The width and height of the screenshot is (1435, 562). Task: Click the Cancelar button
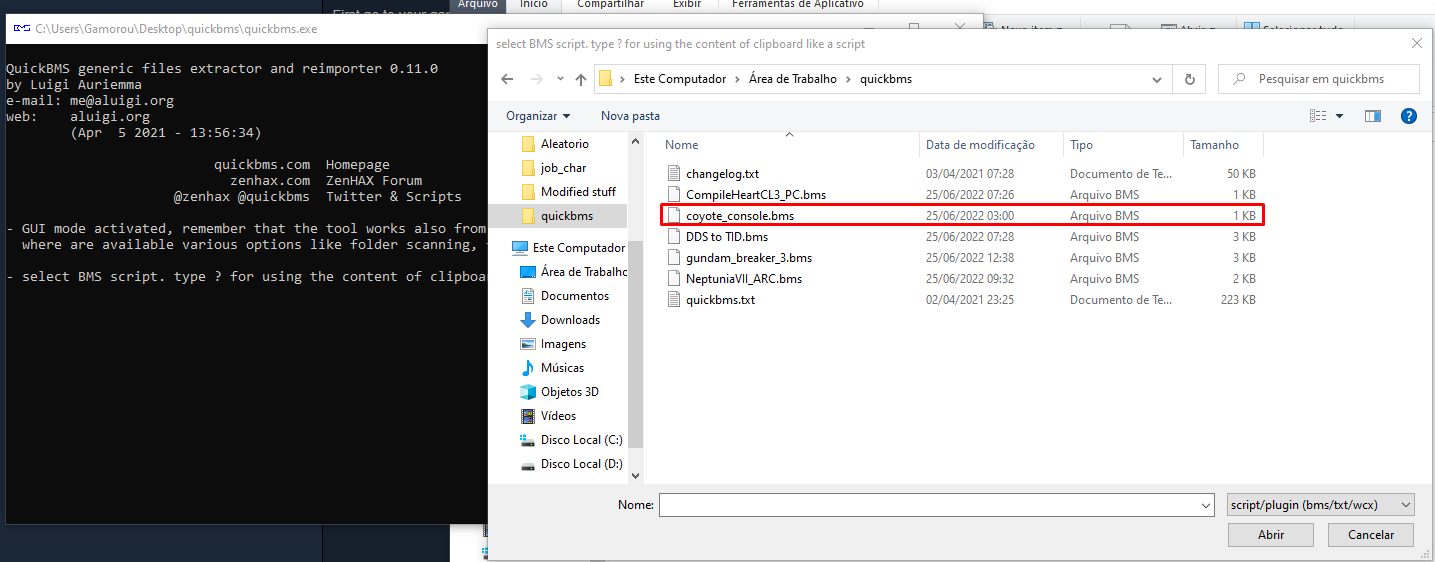[x=1371, y=535]
